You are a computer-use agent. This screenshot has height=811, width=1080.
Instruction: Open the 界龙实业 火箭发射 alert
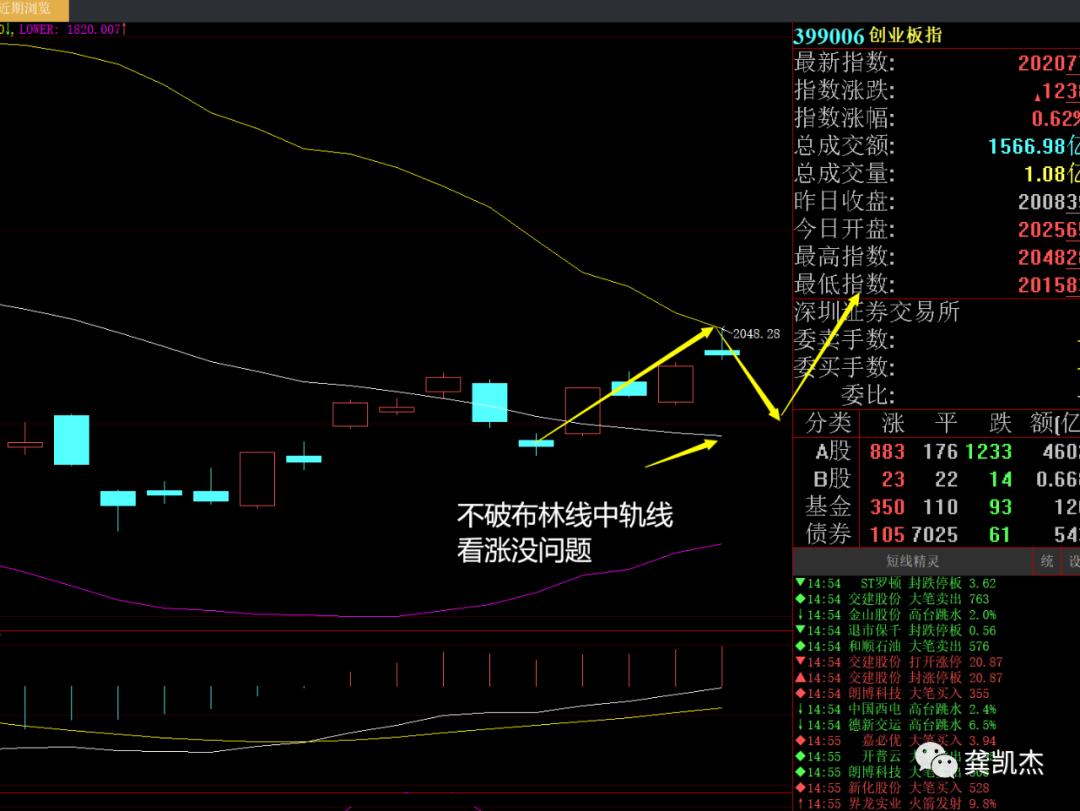point(895,804)
